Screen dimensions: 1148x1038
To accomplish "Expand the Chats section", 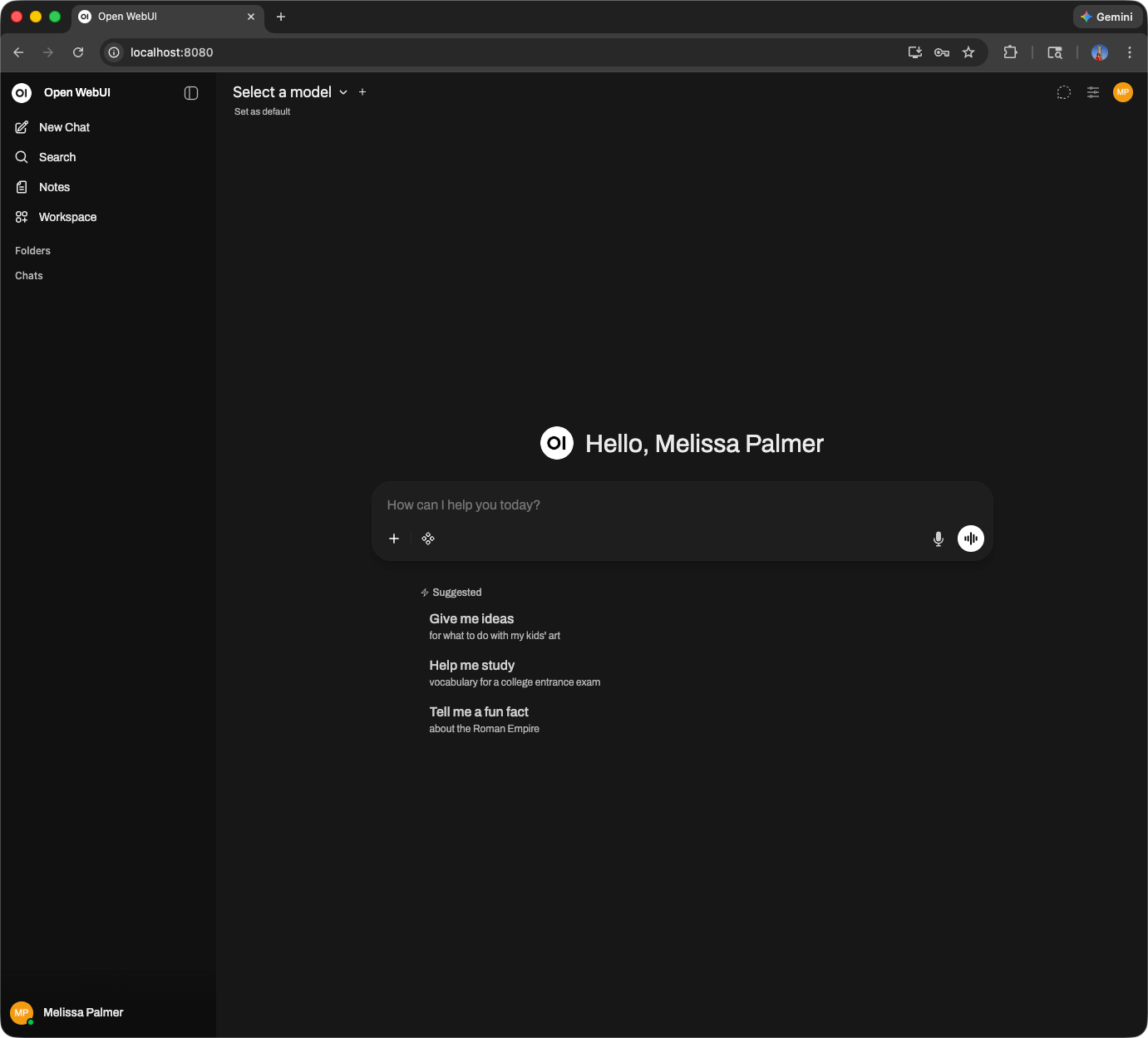I will tap(28, 275).
